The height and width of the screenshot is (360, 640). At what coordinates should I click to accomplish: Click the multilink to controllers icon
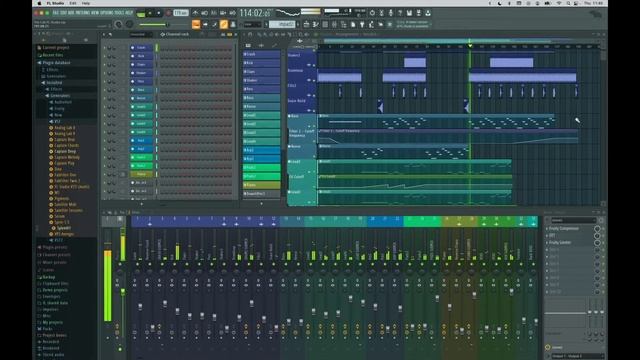click(x=233, y=24)
